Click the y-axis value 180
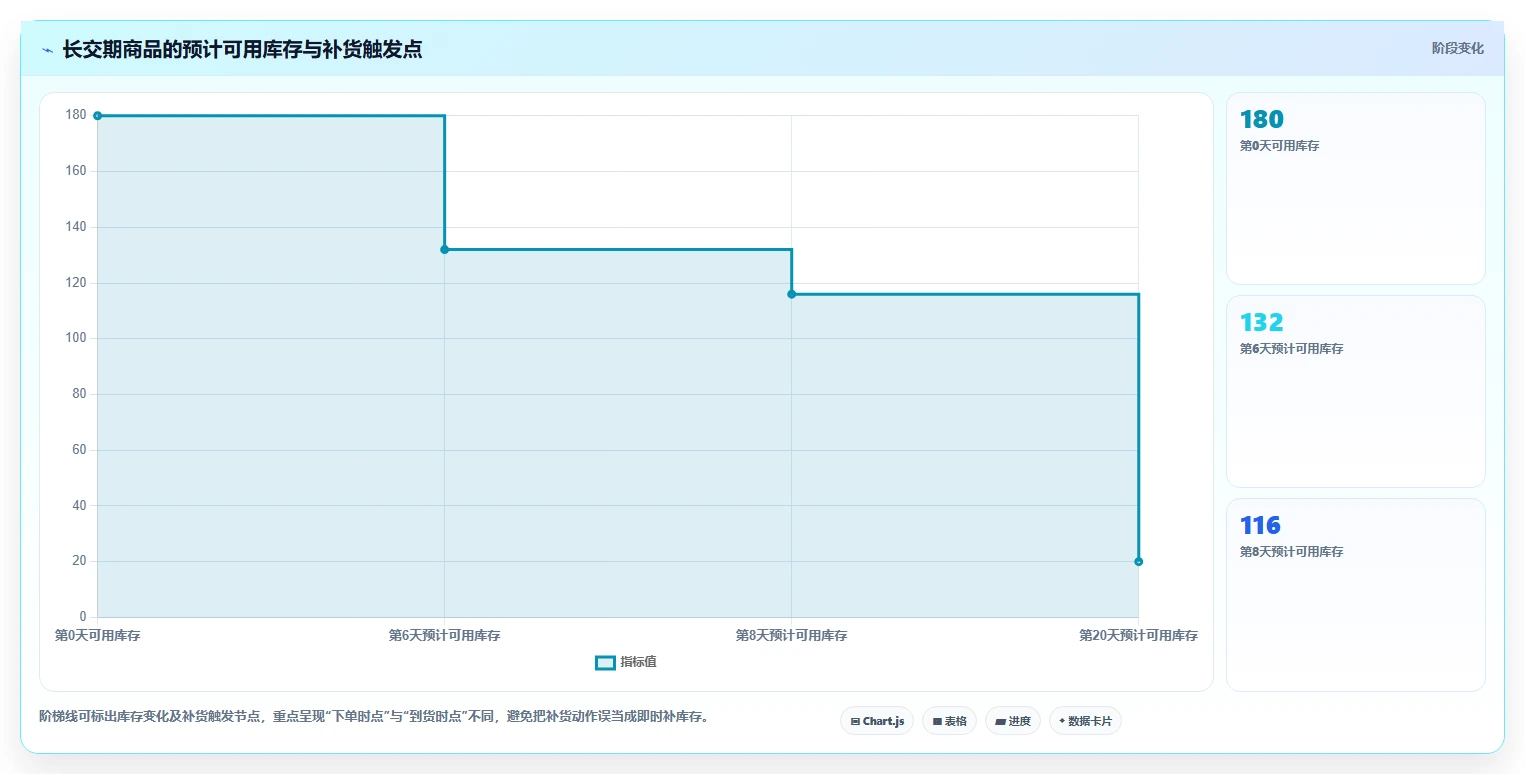 pos(76,115)
